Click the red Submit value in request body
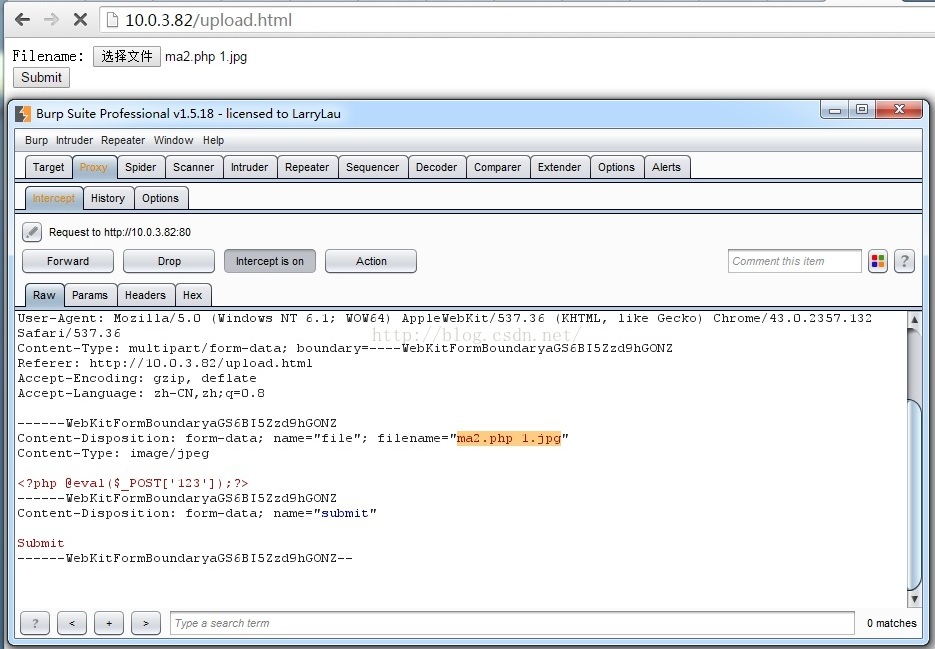The image size is (935, 649). coord(41,543)
